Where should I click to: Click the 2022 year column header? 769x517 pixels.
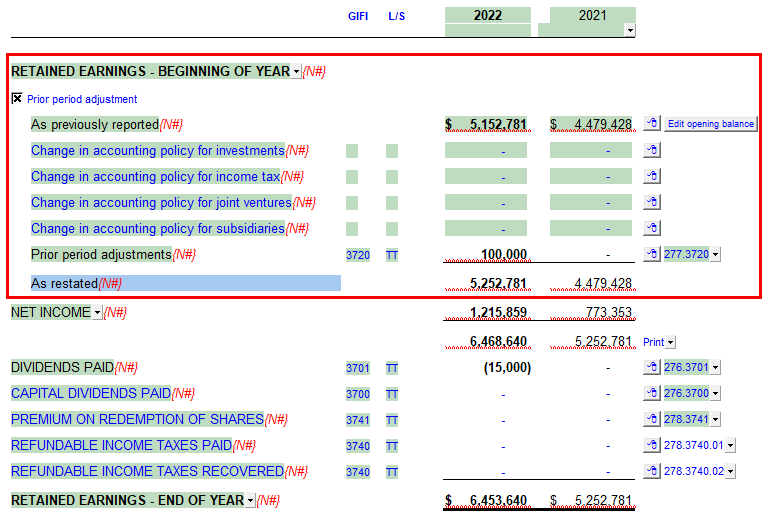pyautogui.click(x=487, y=15)
